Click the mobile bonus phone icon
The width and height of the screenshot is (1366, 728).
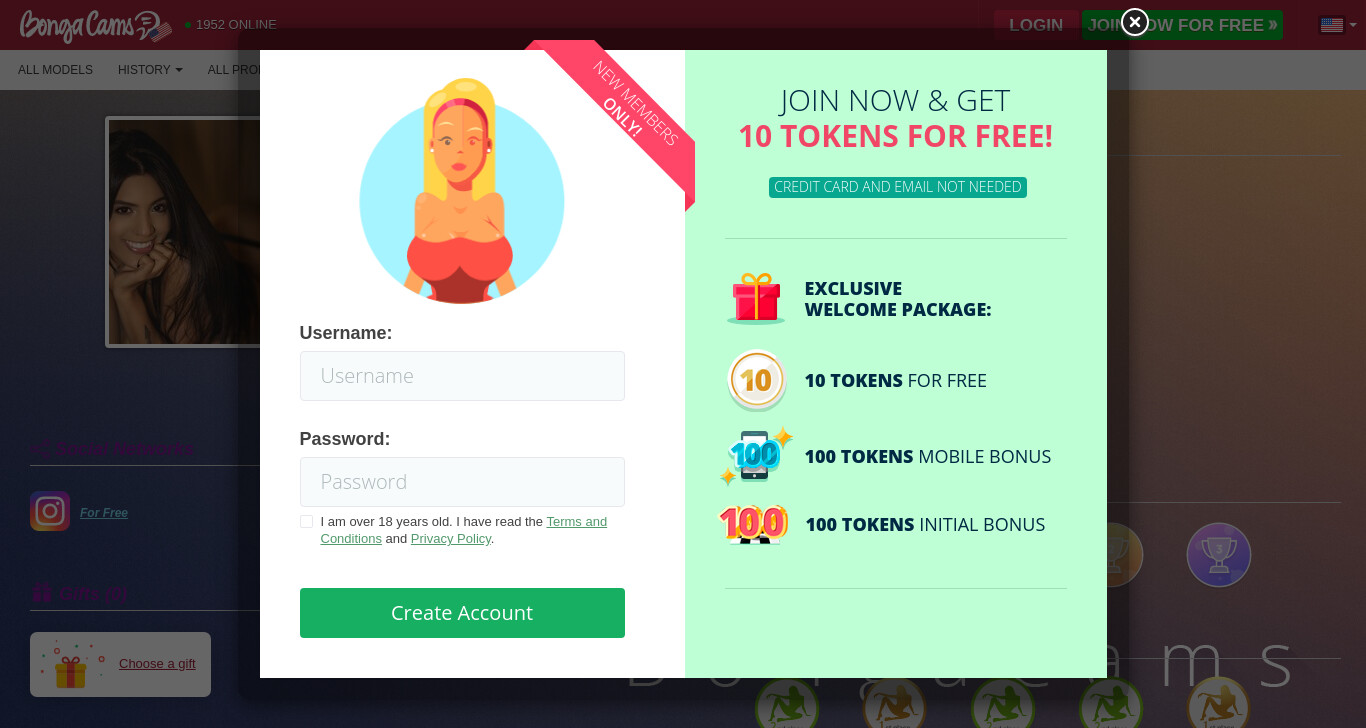point(756,457)
